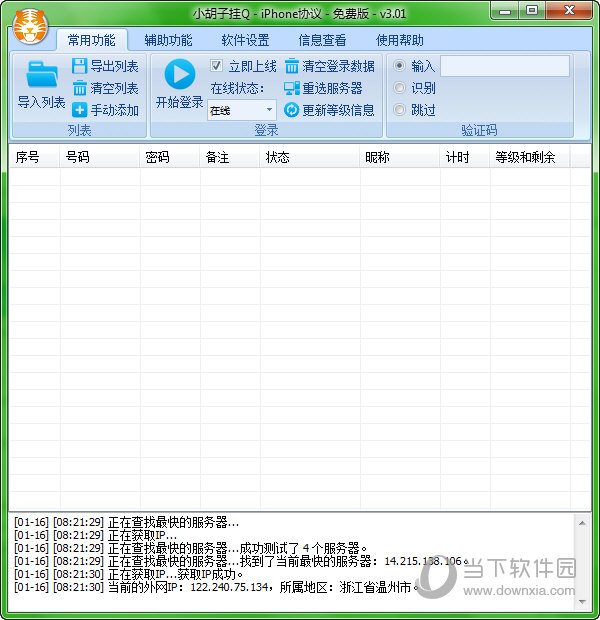Select the 跳过 radio button
This screenshot has height=620, width=600.
click(x=400, y=110)
